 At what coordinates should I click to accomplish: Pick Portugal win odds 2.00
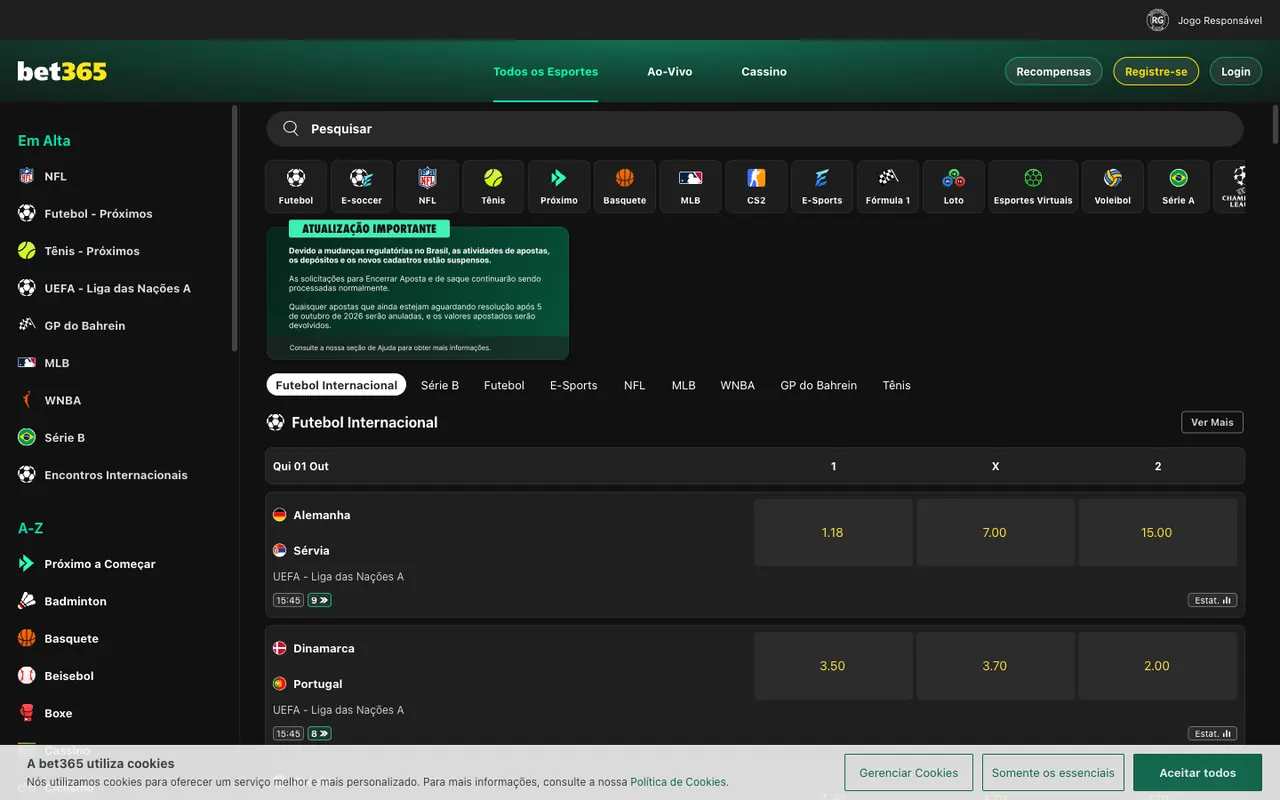point(1157,666)
